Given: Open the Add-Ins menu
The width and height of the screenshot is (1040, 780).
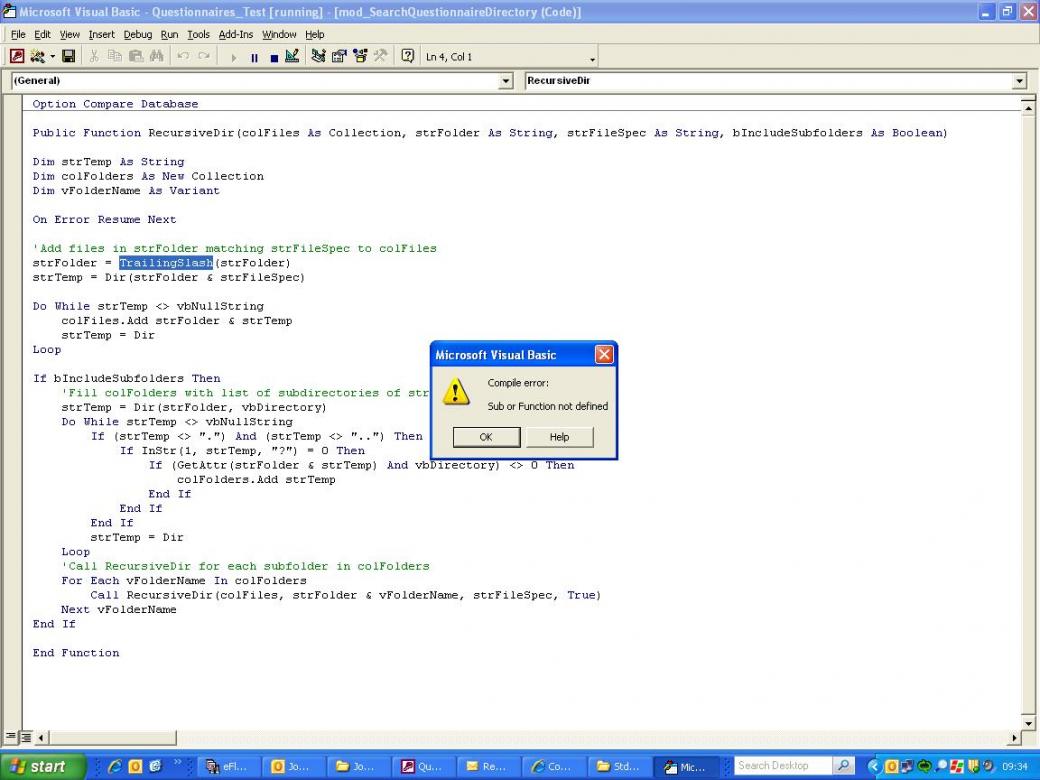Looking at the screenshot, I should tap(235, 34).
